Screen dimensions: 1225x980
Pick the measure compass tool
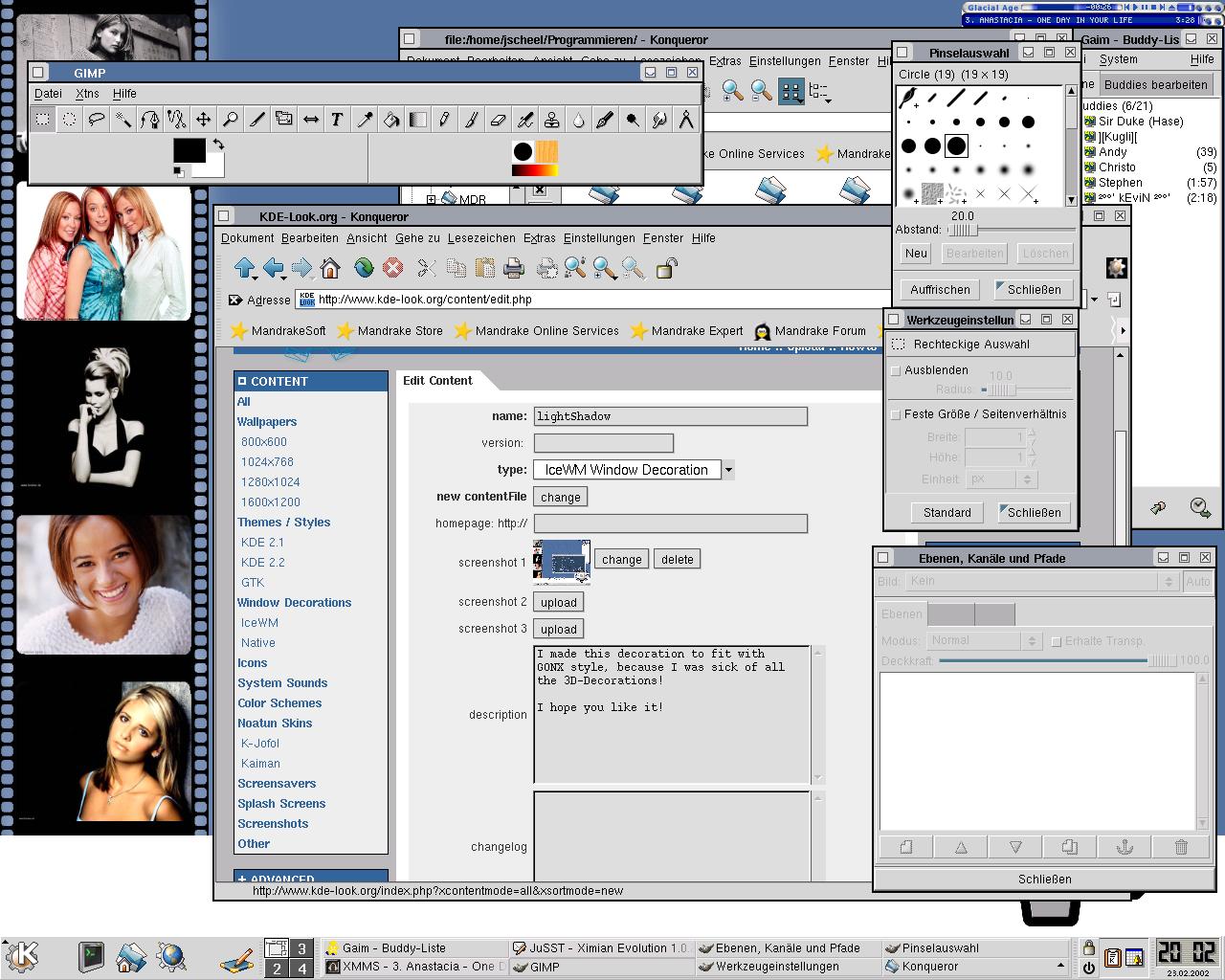pyautogui.click(x=686, y=120)
